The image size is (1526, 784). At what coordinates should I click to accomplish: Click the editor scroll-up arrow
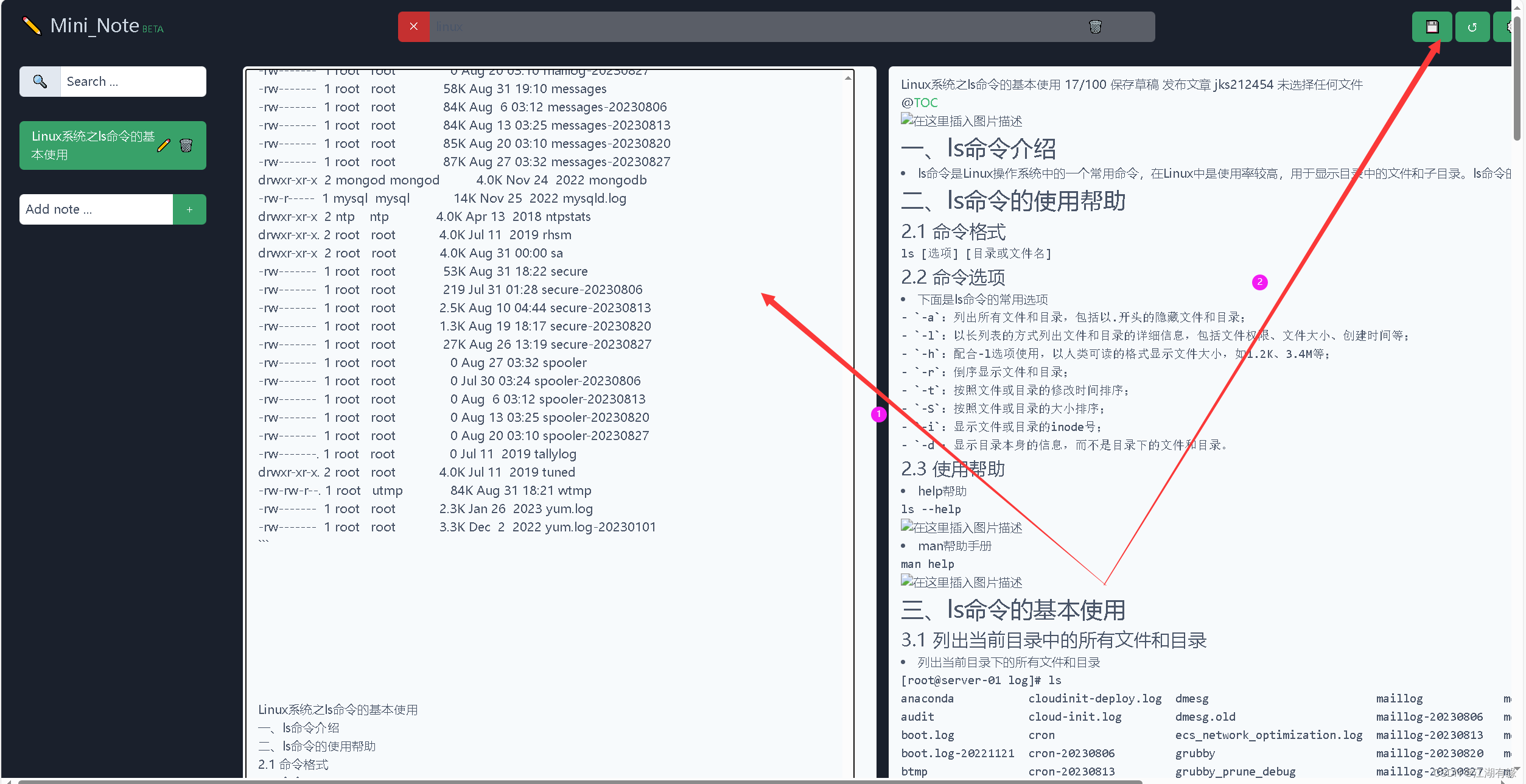848,78
